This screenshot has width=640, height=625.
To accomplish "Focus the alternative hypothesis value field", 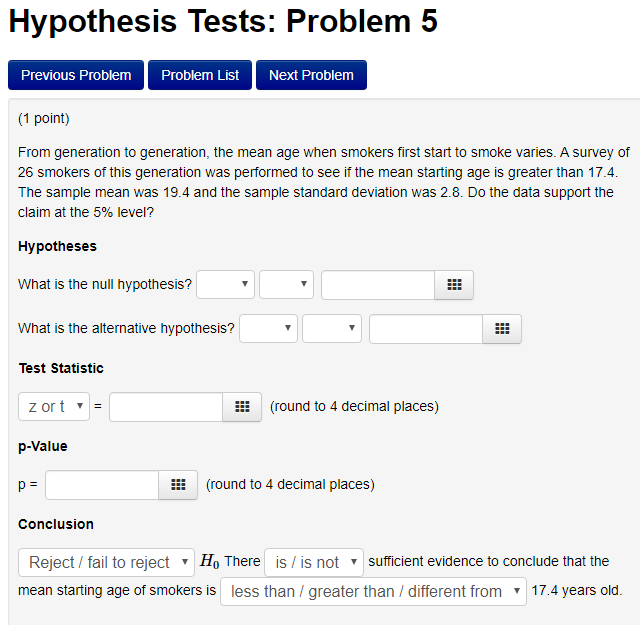I will tap(426, 329).
